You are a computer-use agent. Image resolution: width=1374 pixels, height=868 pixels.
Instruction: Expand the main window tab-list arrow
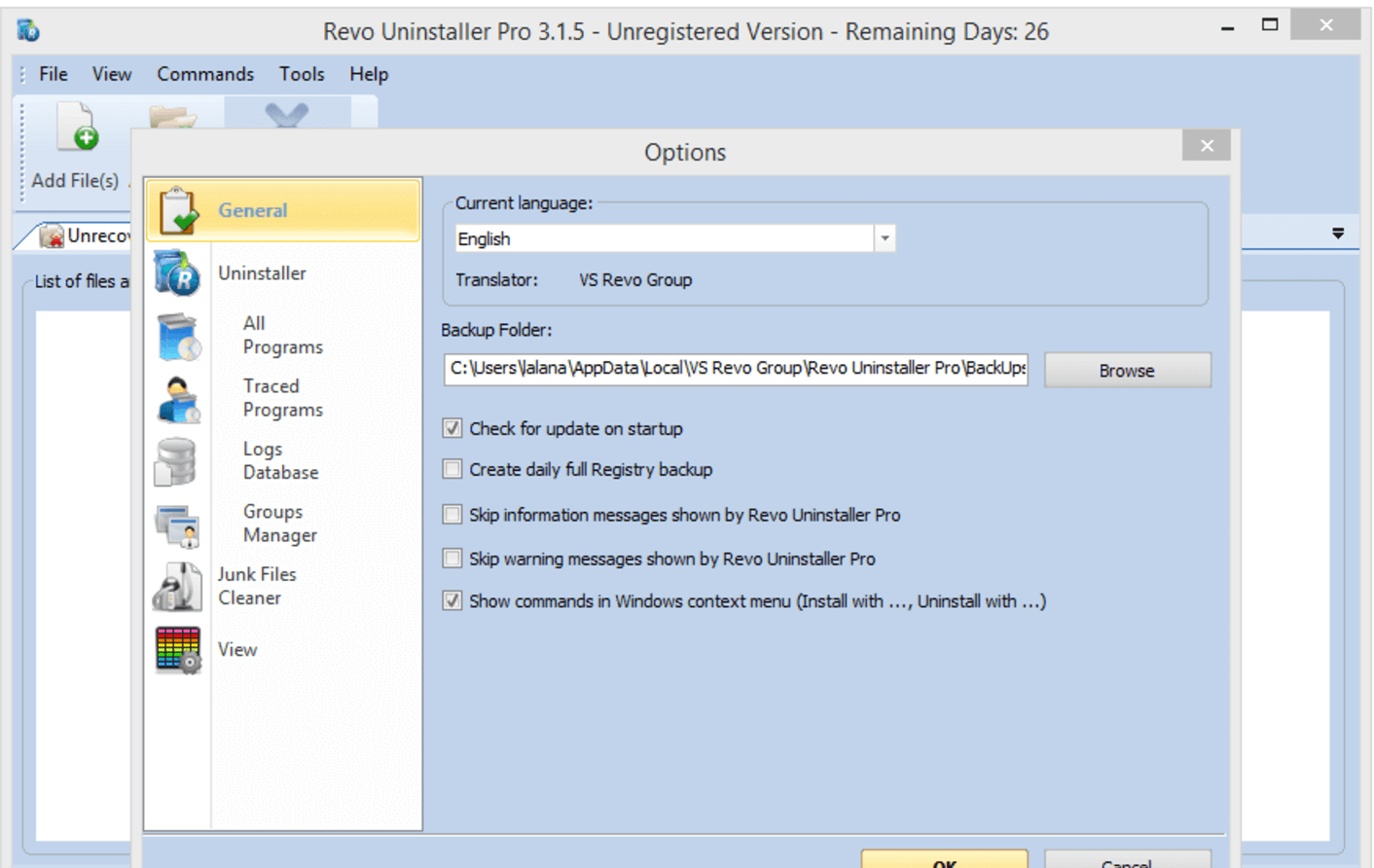[1338, 234]
